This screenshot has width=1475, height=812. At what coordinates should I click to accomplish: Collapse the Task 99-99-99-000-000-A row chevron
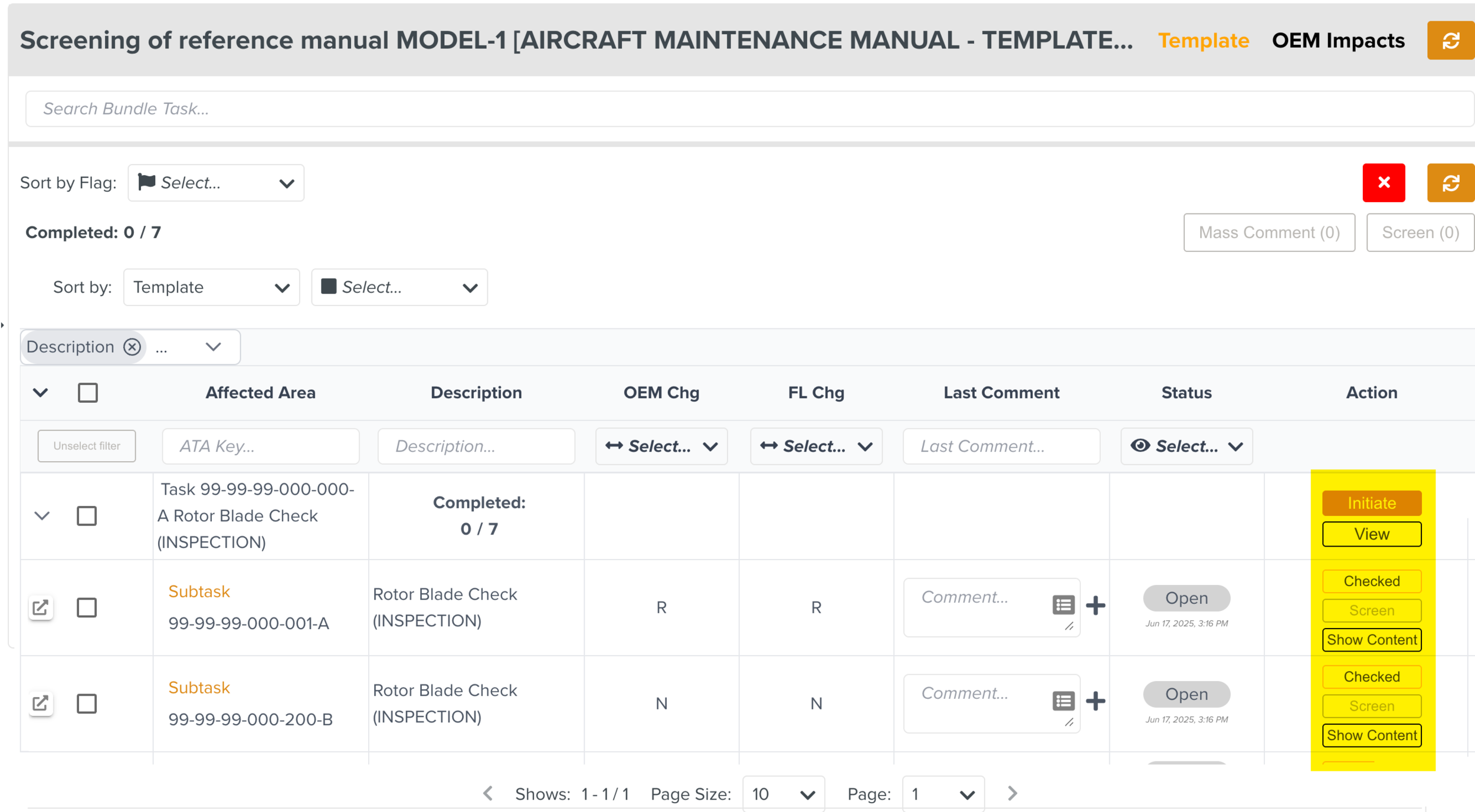(42, 516)
